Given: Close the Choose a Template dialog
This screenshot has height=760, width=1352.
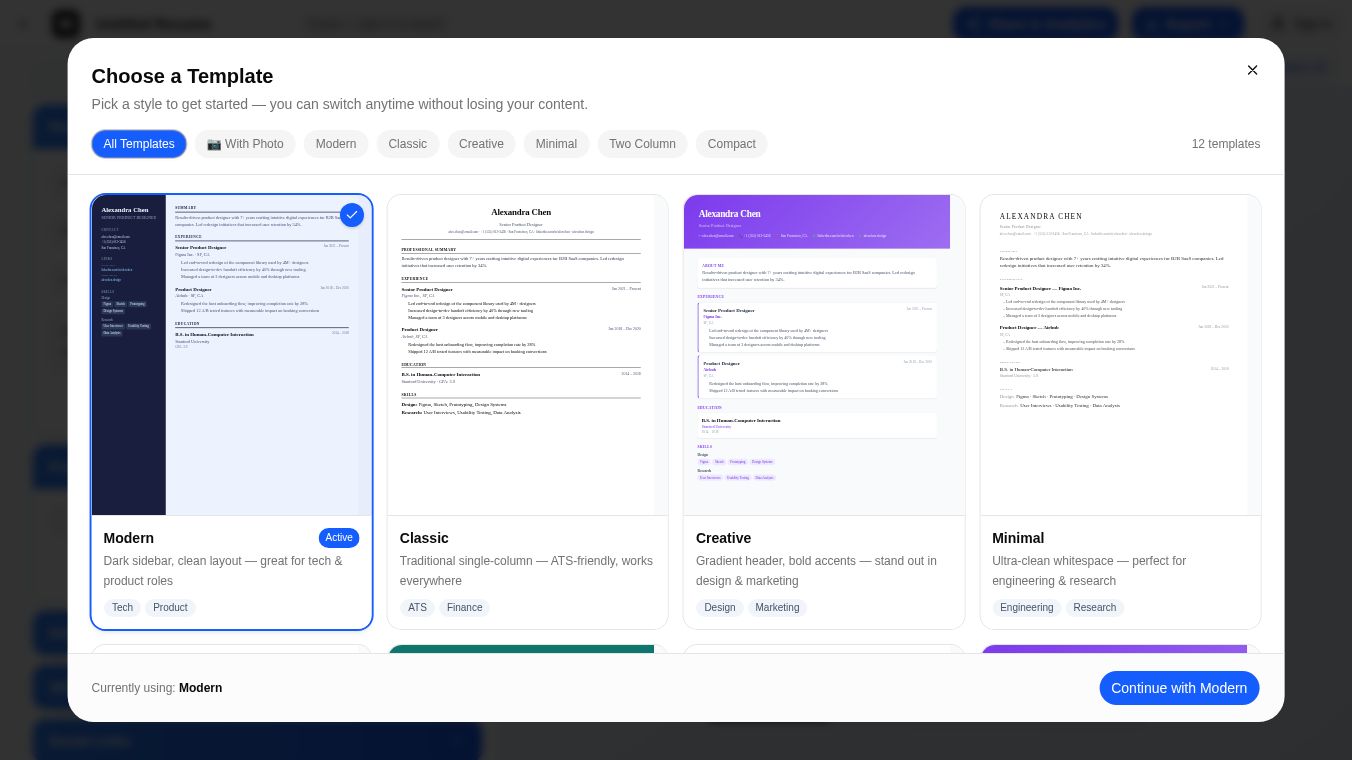Looking at the screenshot, I should point(1252,70).
